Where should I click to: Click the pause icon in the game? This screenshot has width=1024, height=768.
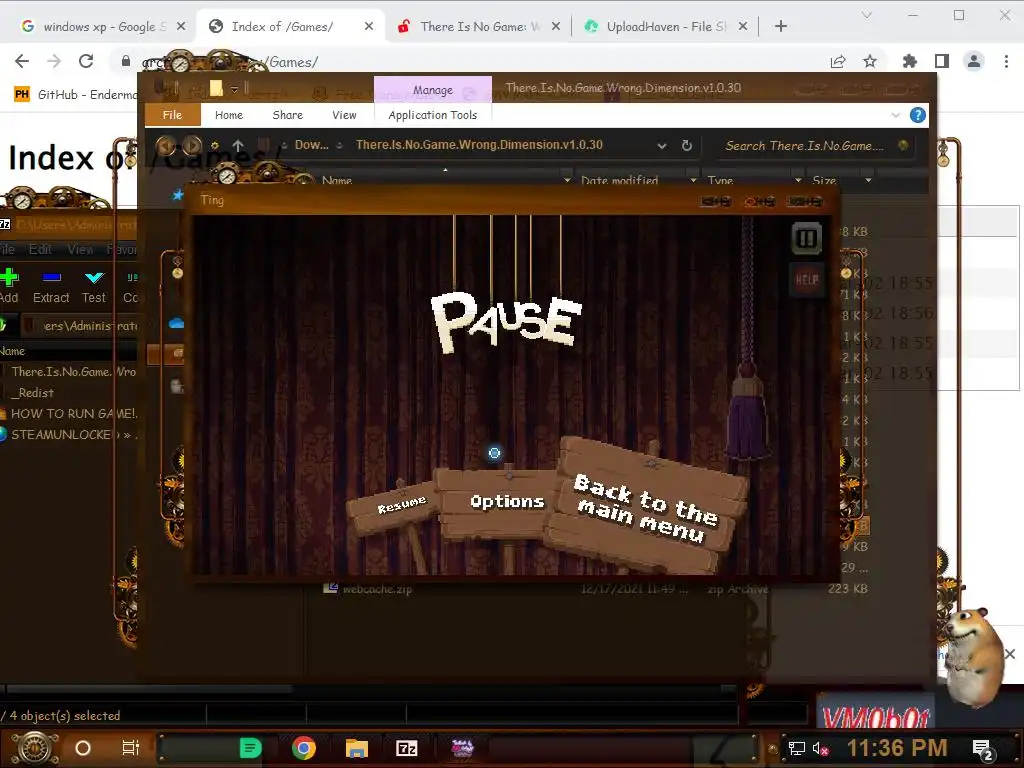[807, 239]
